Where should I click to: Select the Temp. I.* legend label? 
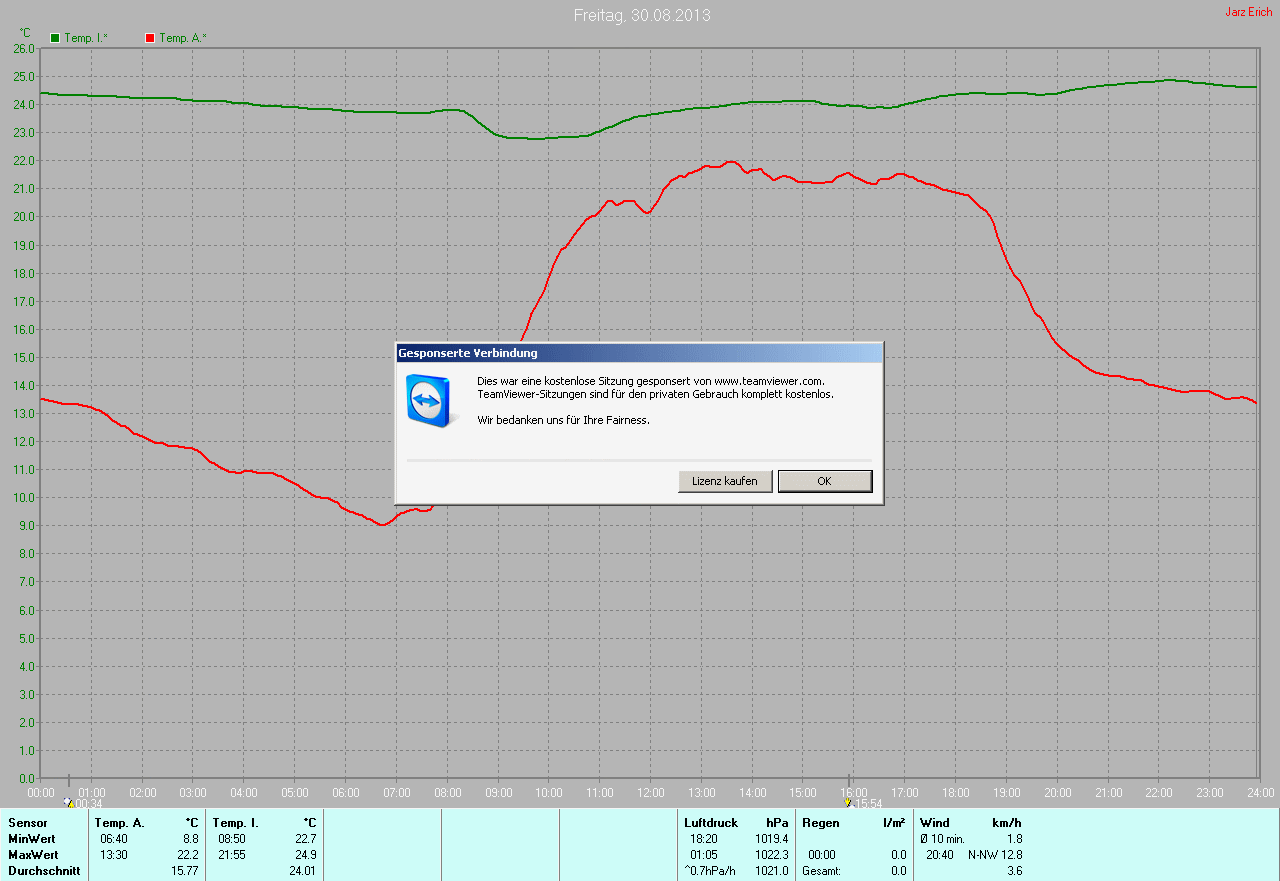click(86, 38)
